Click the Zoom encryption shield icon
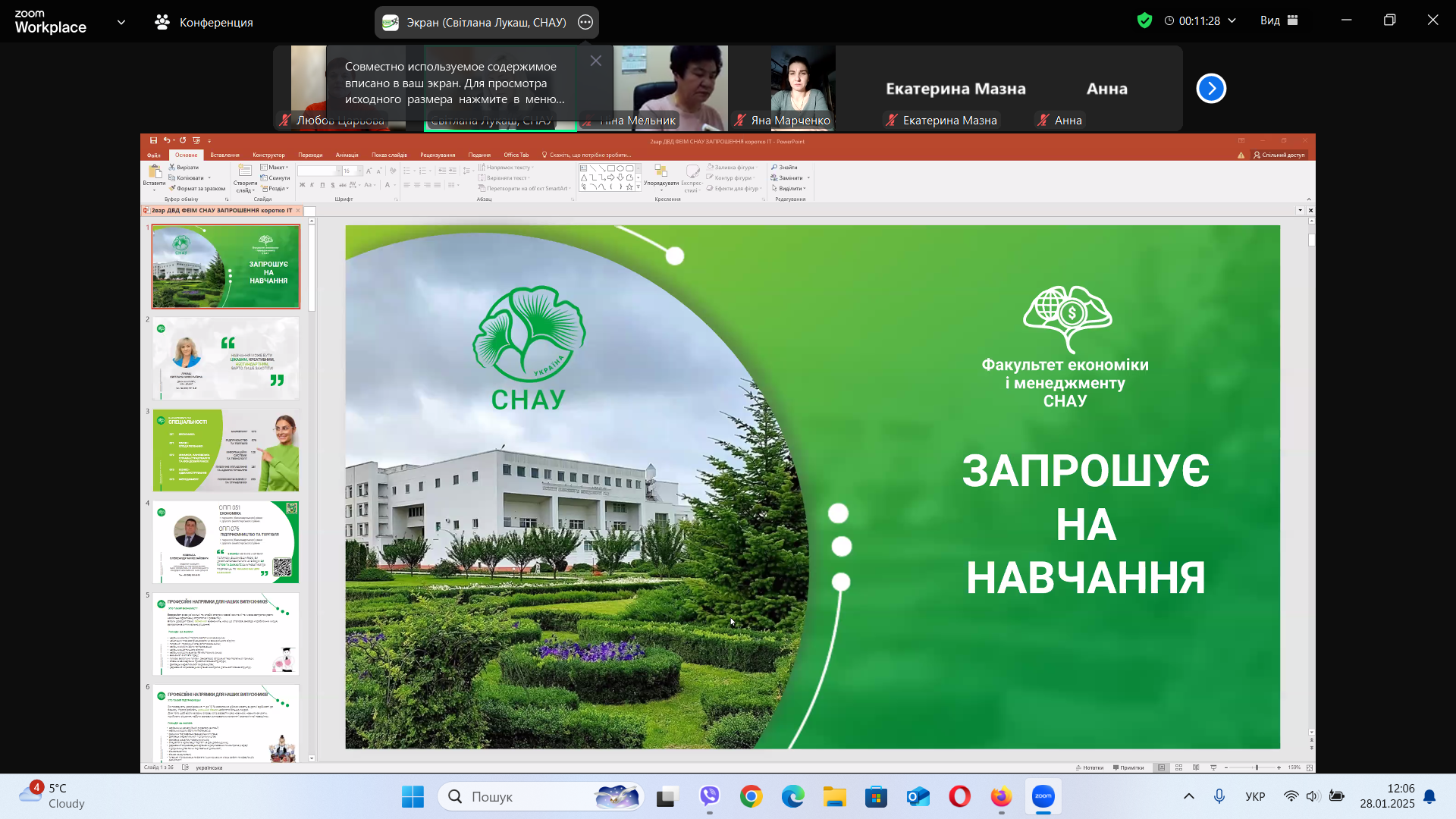1456x819 pixels. (1144, 20)
